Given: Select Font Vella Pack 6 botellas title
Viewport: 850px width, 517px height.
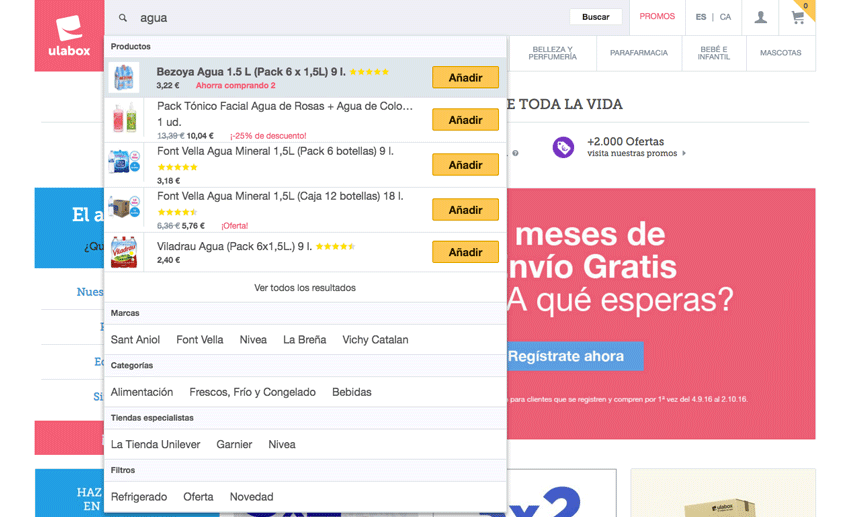Looking at the screenshot, I should (x=275, y=151).
